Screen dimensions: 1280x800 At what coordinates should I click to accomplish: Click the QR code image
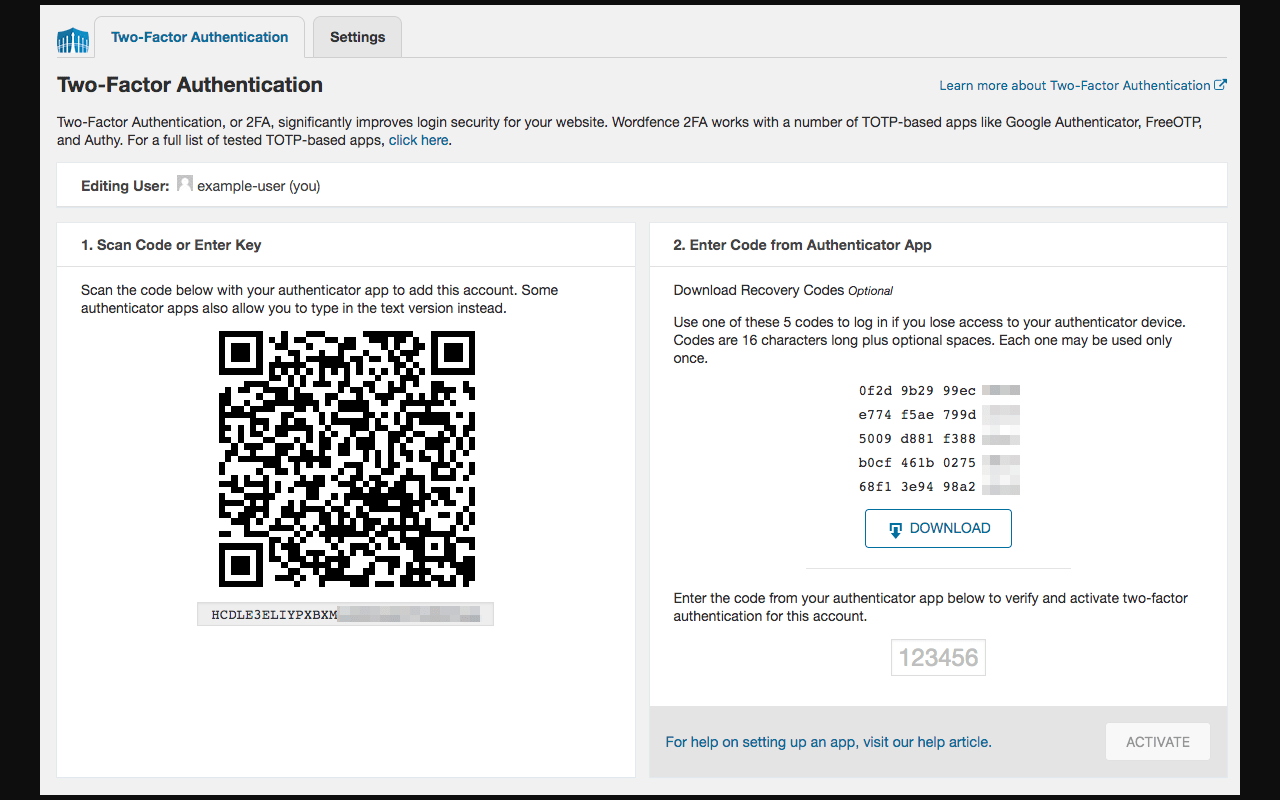coord(346,458)
